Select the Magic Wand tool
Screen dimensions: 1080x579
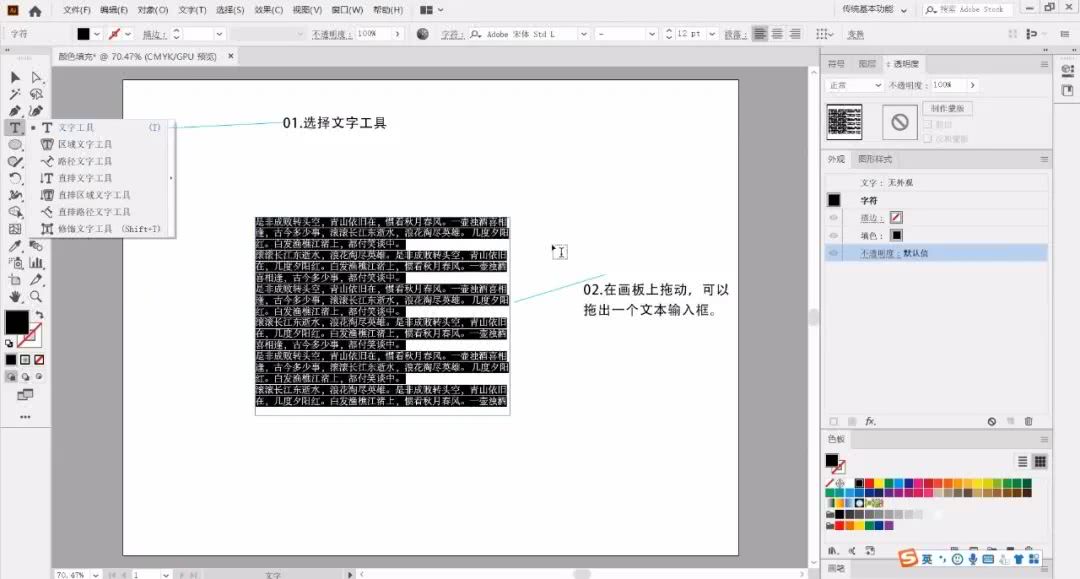coord(15,94)
